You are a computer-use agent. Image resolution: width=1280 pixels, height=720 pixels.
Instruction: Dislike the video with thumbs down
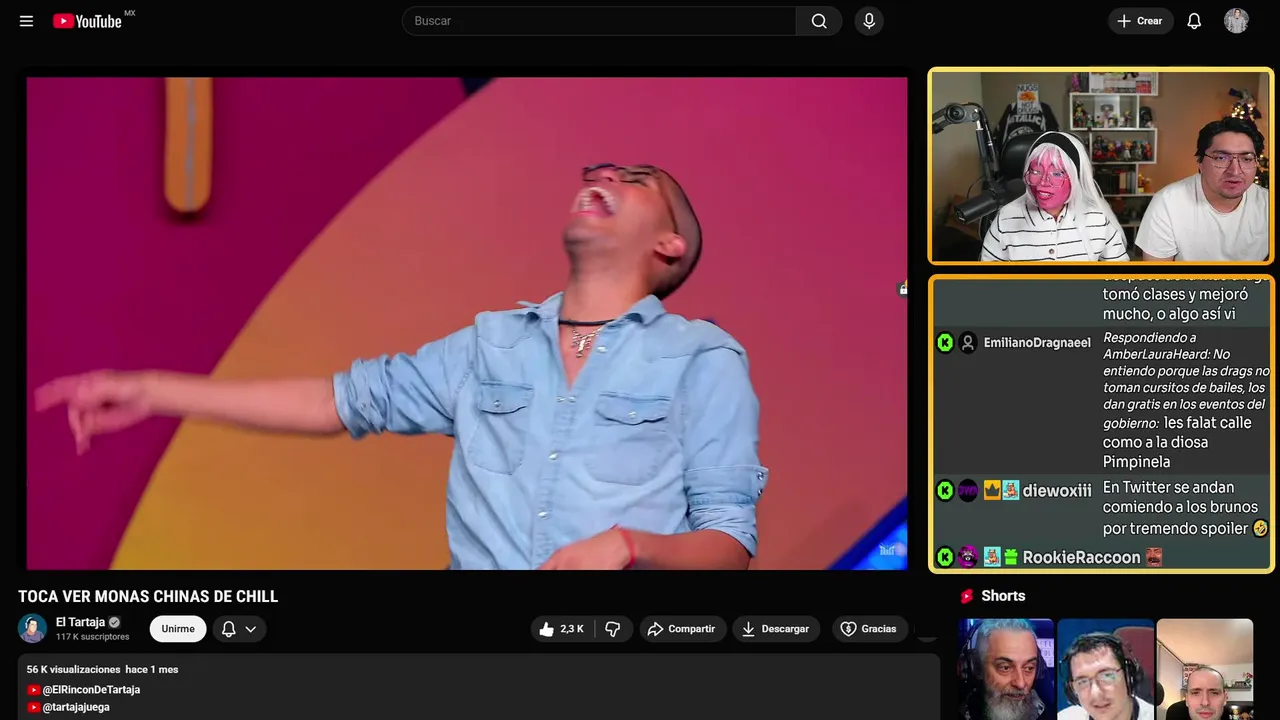(613, 629)
